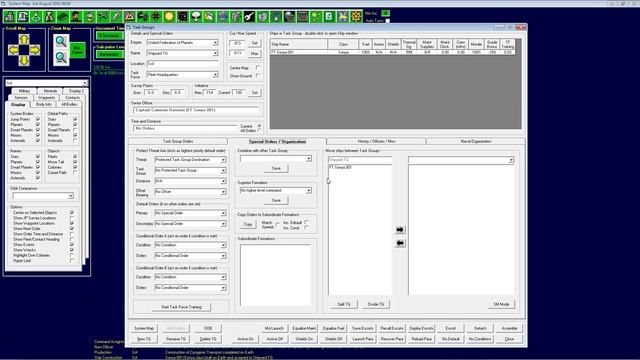The height and width of the screenshot is (360, 640).
Task: Click the red crosshair icon in toolbar
Action: [x=156, y=17]
